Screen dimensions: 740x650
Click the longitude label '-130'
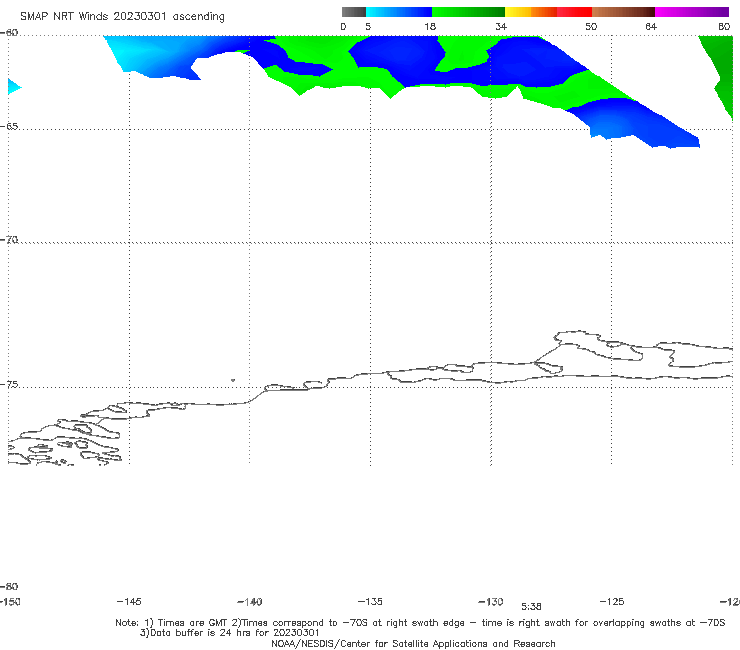(491, 601)
